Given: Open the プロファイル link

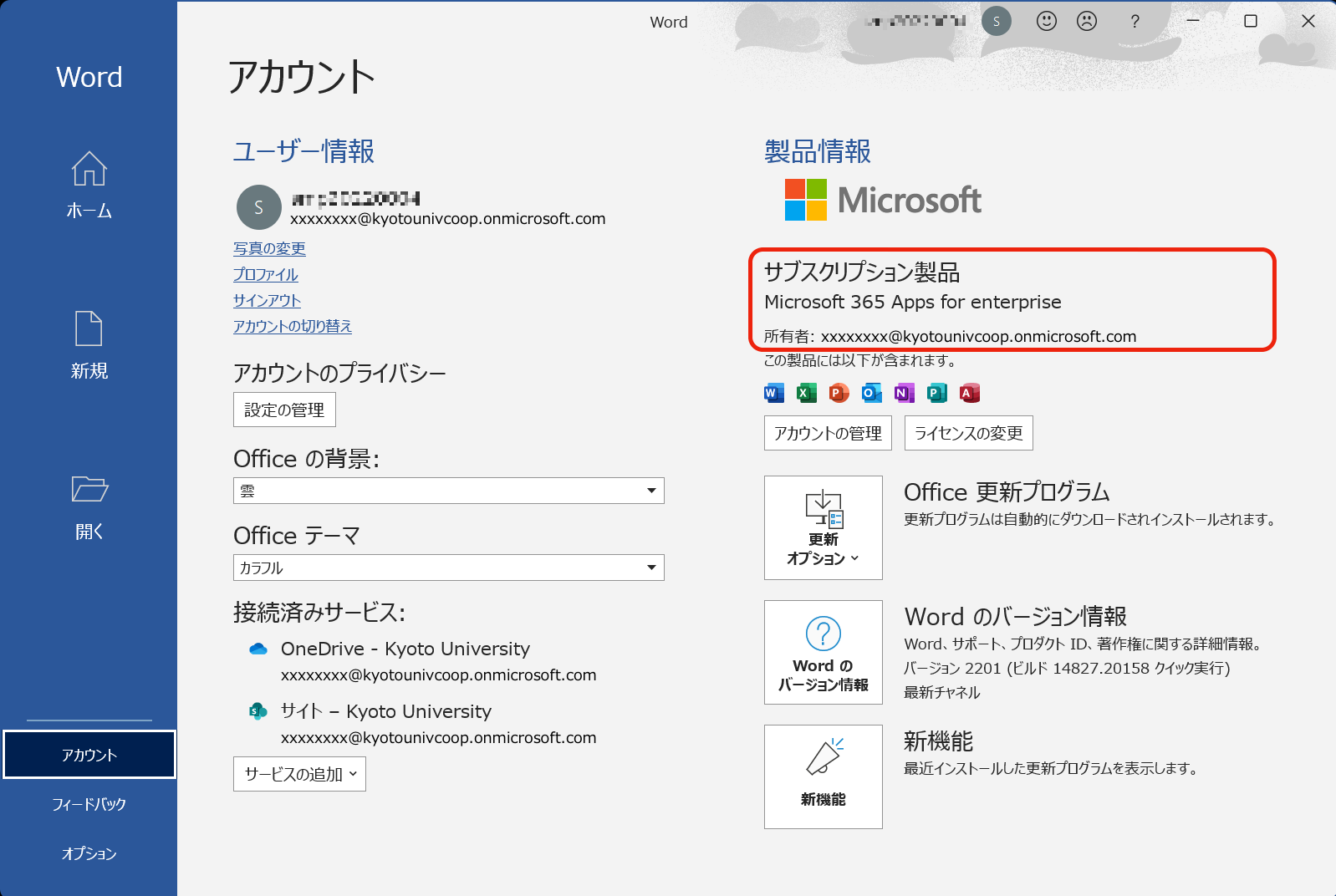Looking at the screenshot, I should pos(265,274).
